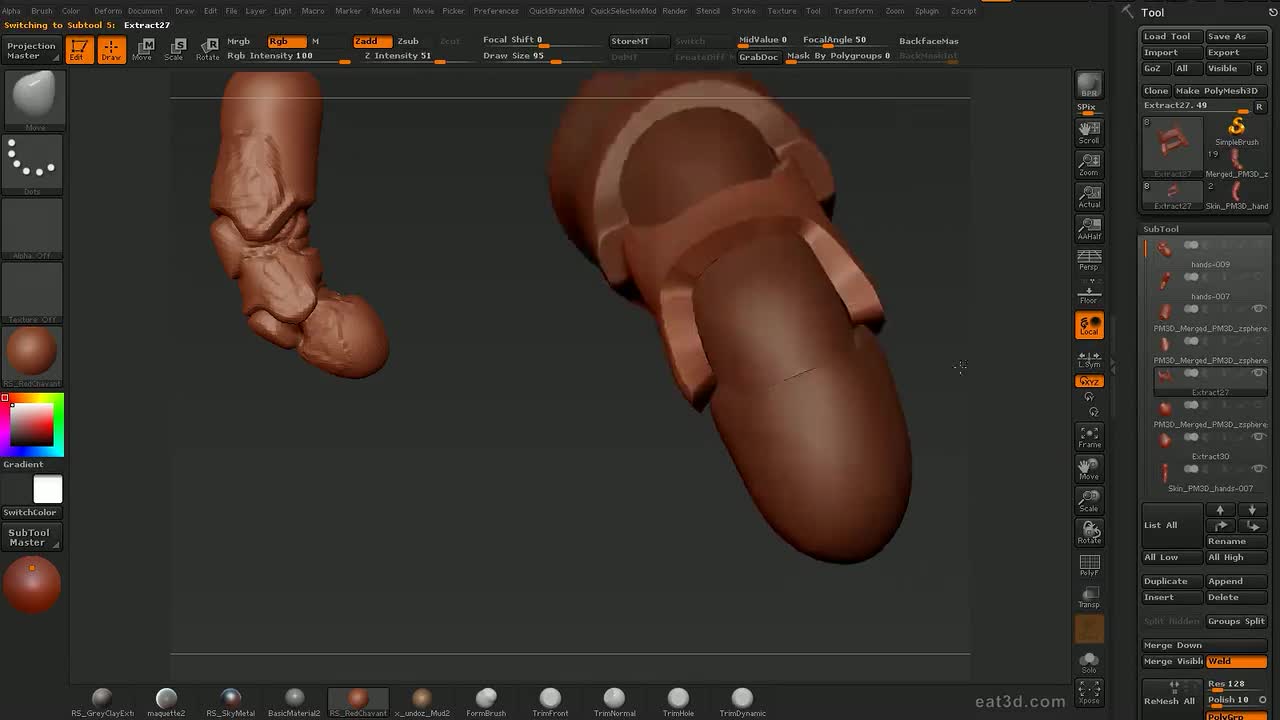This screenshot has width=1280, height=720.
Task: Click the Merge Down button
Action: click(x=1204, y=645)
